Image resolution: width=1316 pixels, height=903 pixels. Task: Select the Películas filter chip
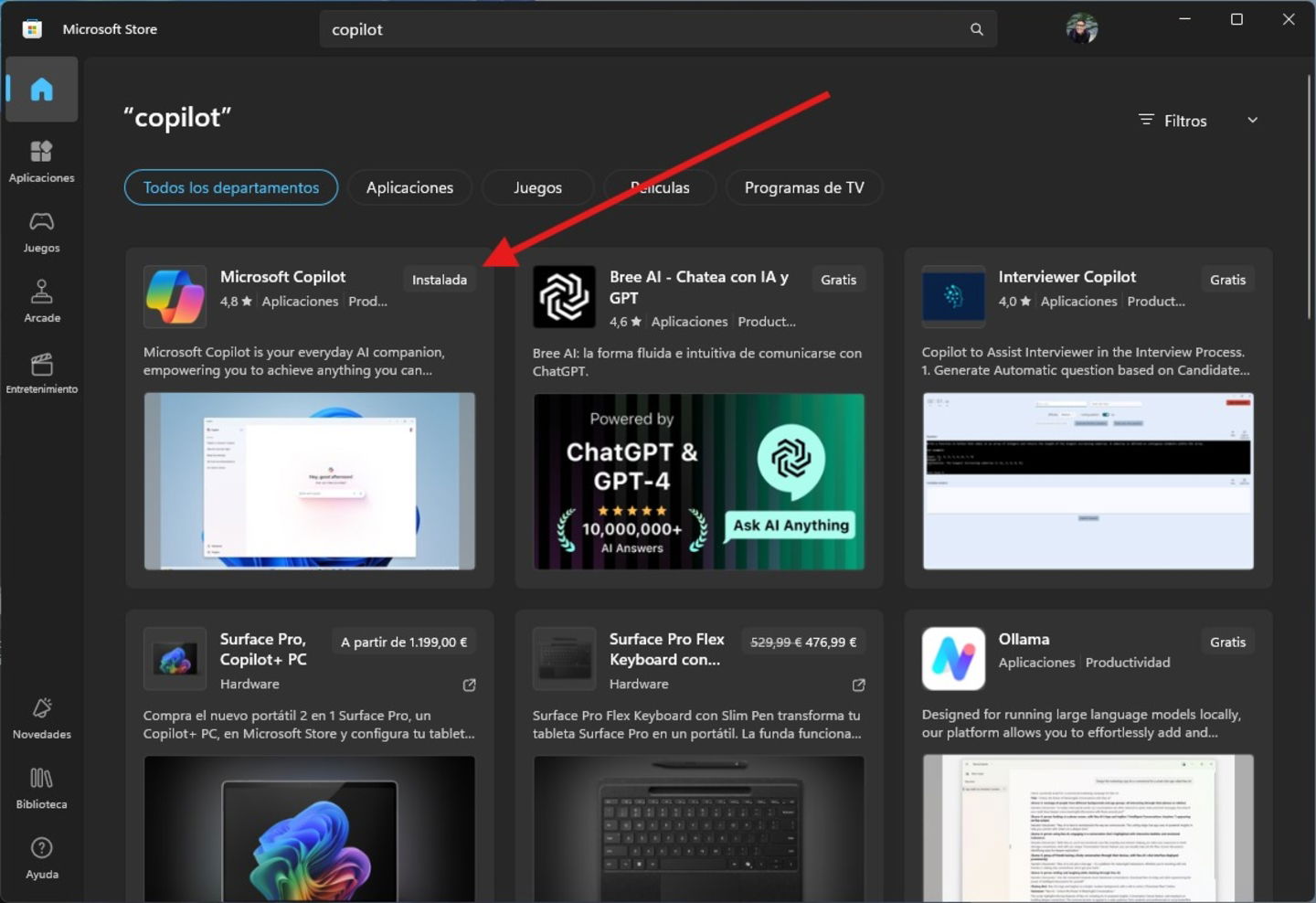(x=660, y=187)
